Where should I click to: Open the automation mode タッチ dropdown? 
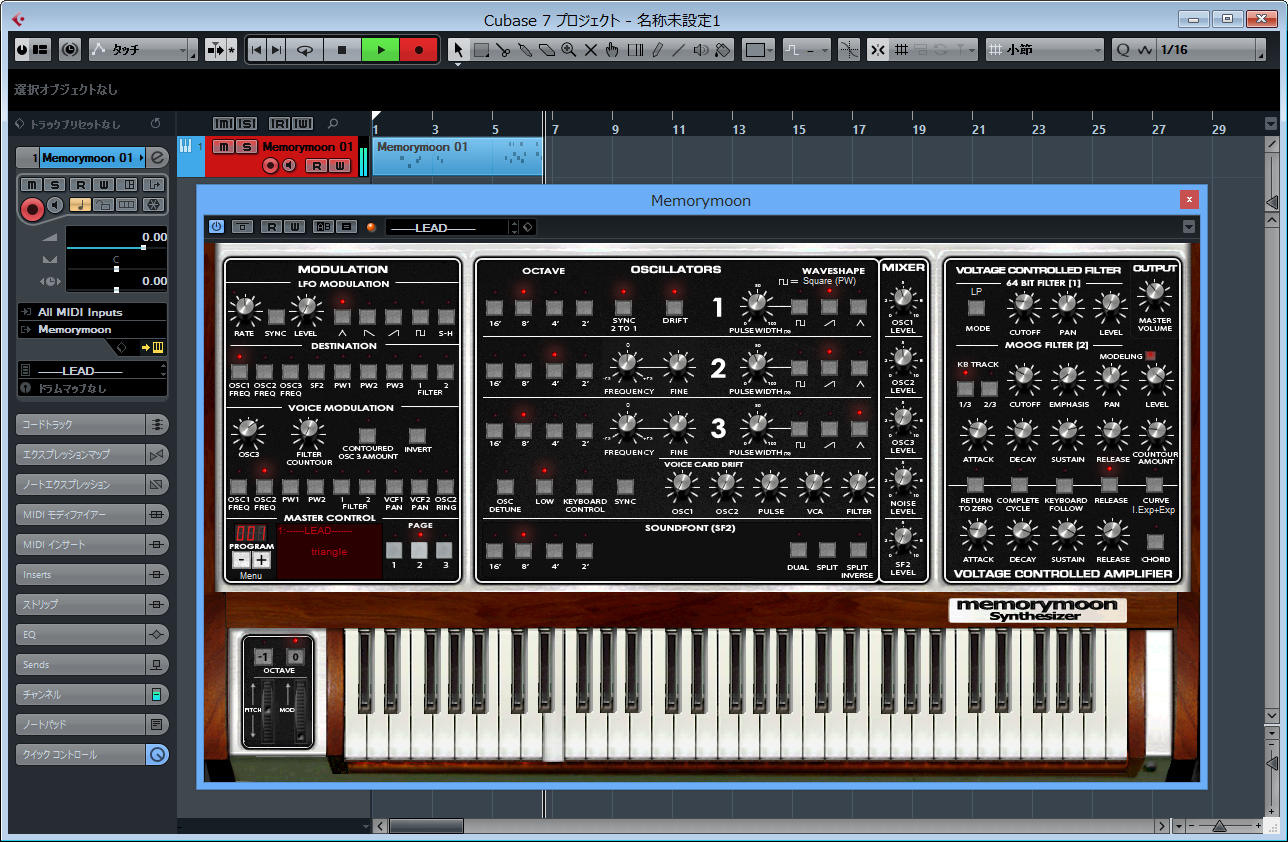click(143, 49)
